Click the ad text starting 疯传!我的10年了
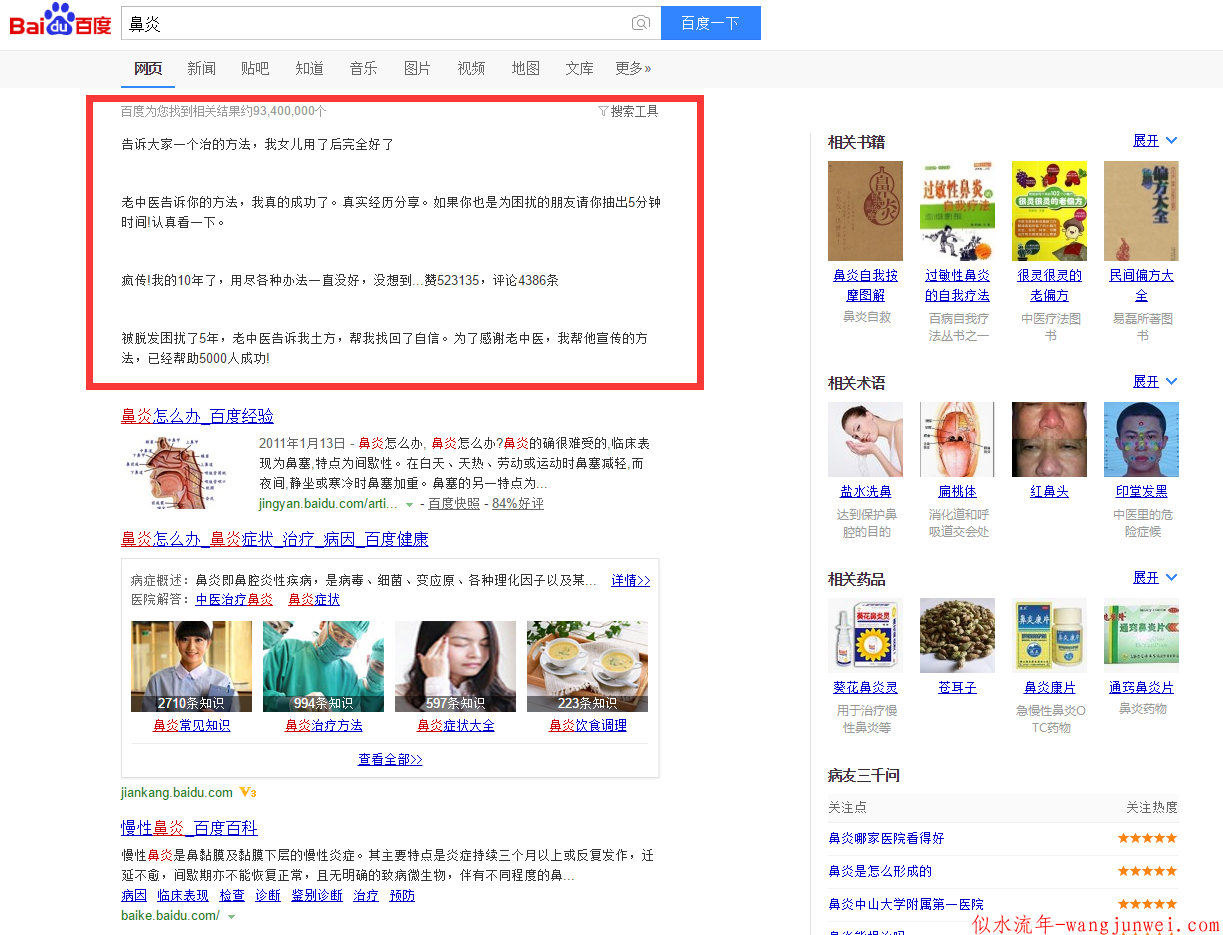 coord(340,280)
